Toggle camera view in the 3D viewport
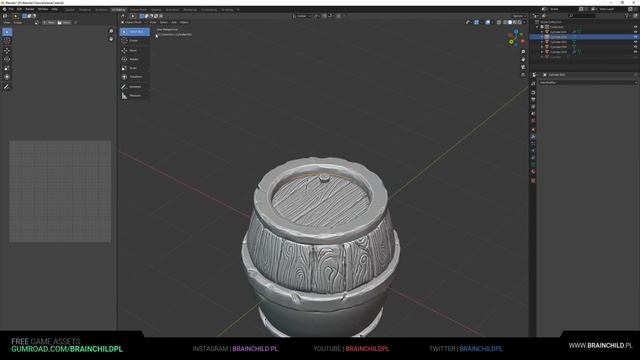Image resolution: width=640 pixels, height=360 pixels. tap(523, 67)
